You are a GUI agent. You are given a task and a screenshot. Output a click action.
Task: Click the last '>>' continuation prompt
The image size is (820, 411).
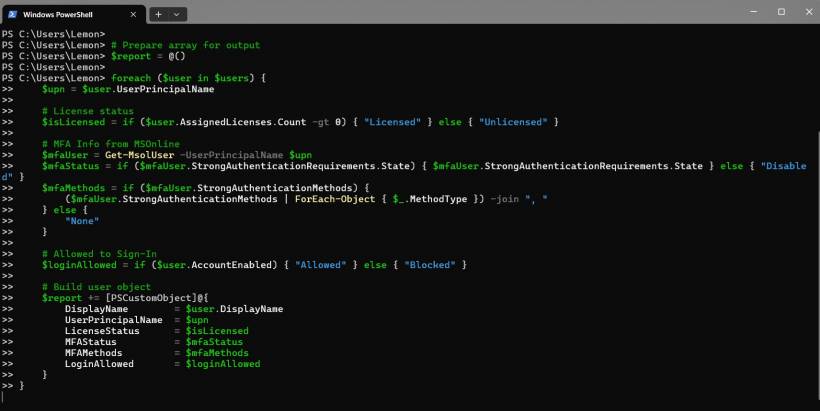coord(8,386)
